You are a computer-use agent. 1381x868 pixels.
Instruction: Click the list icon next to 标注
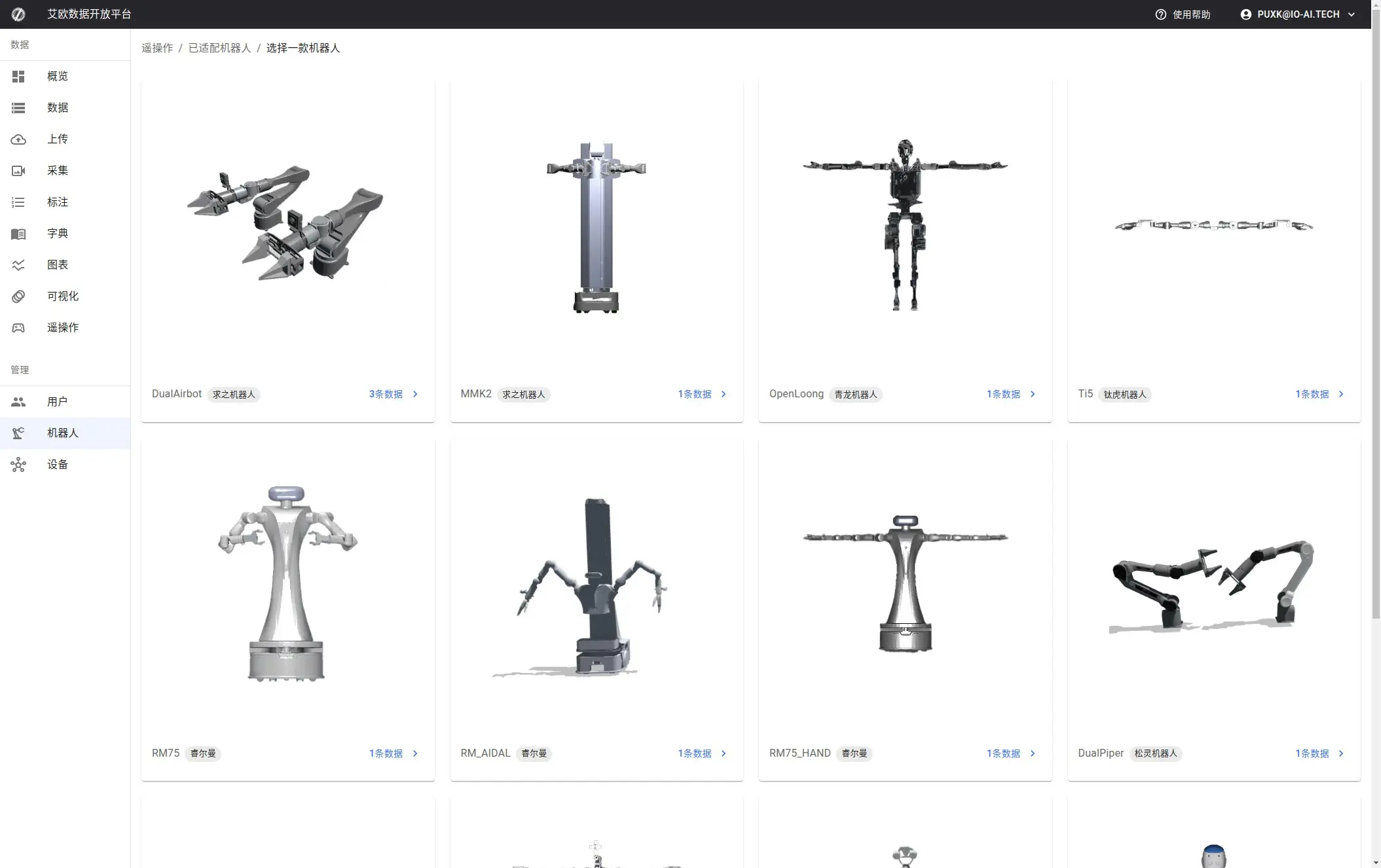[x=18, y=202]
